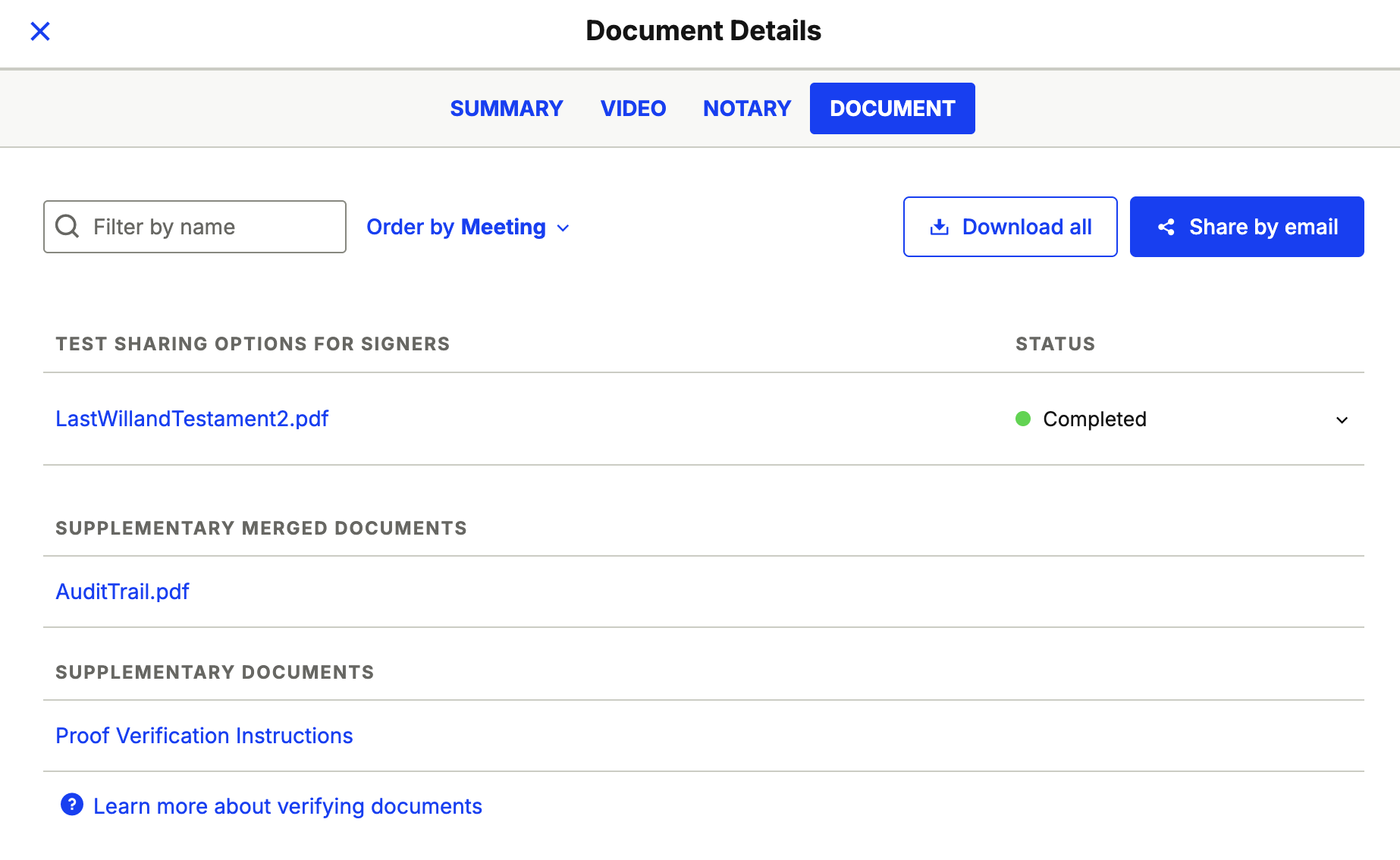Click the blue question mark help icon
1400x860 pixels.
click(72, 805)
